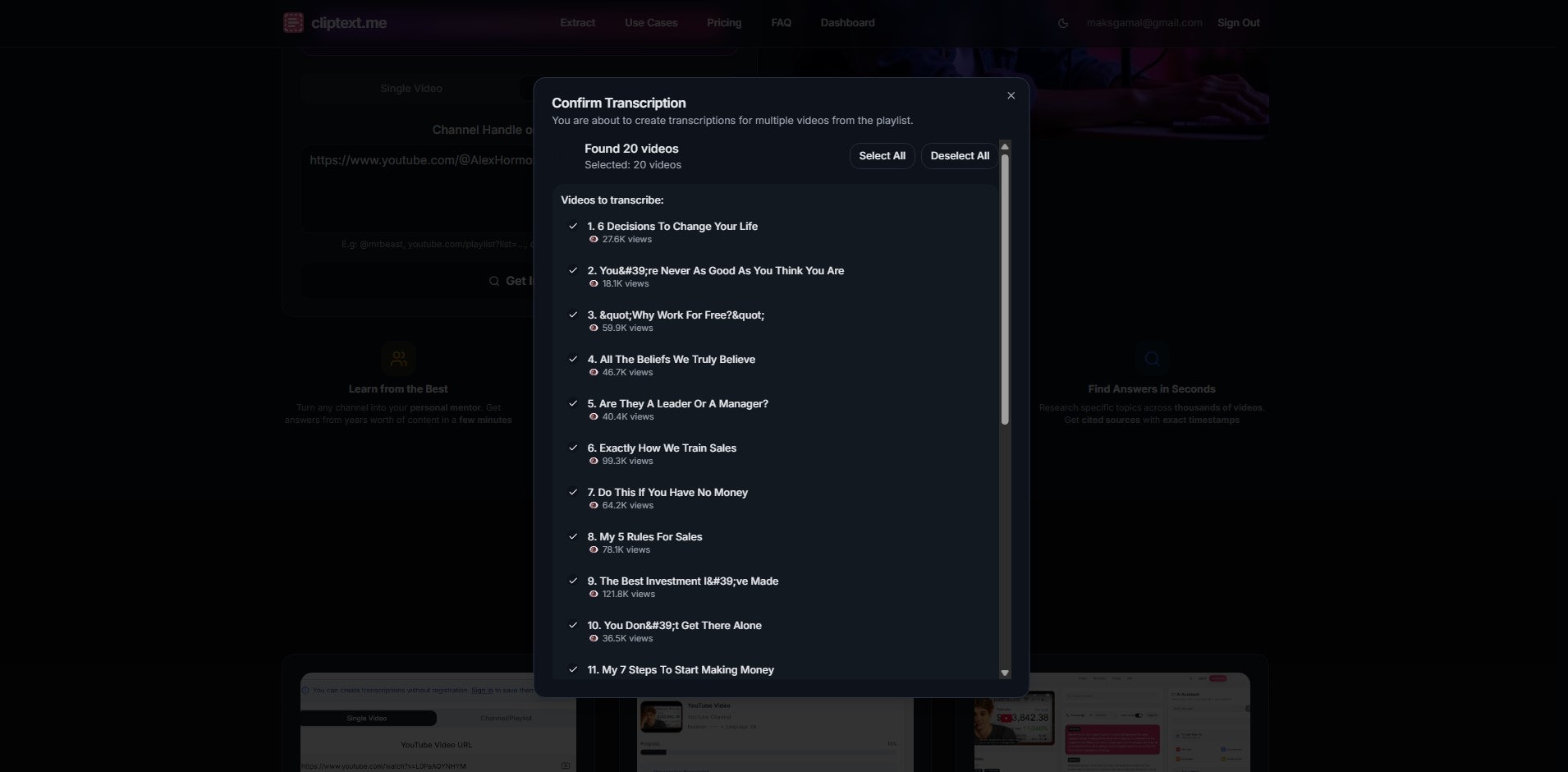Click the "Find Answers in Seconds" heading
This screenshot has height=772, width=1568.
[x=1152, y=389]
